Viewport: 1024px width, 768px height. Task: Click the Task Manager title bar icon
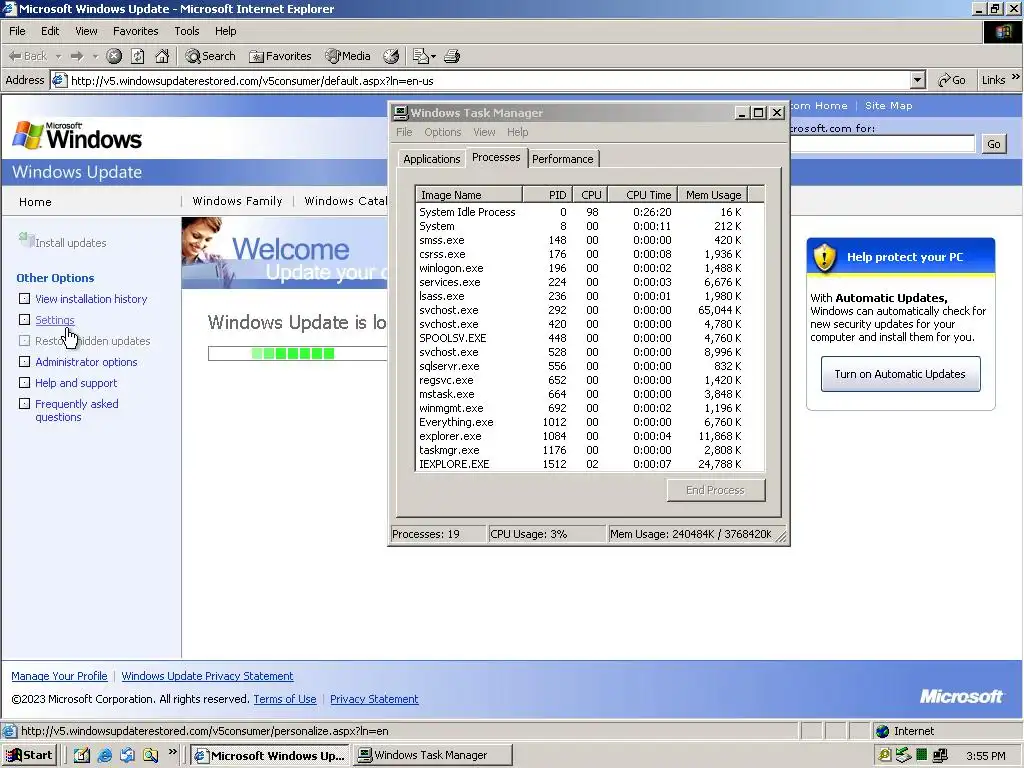(401, 113)
